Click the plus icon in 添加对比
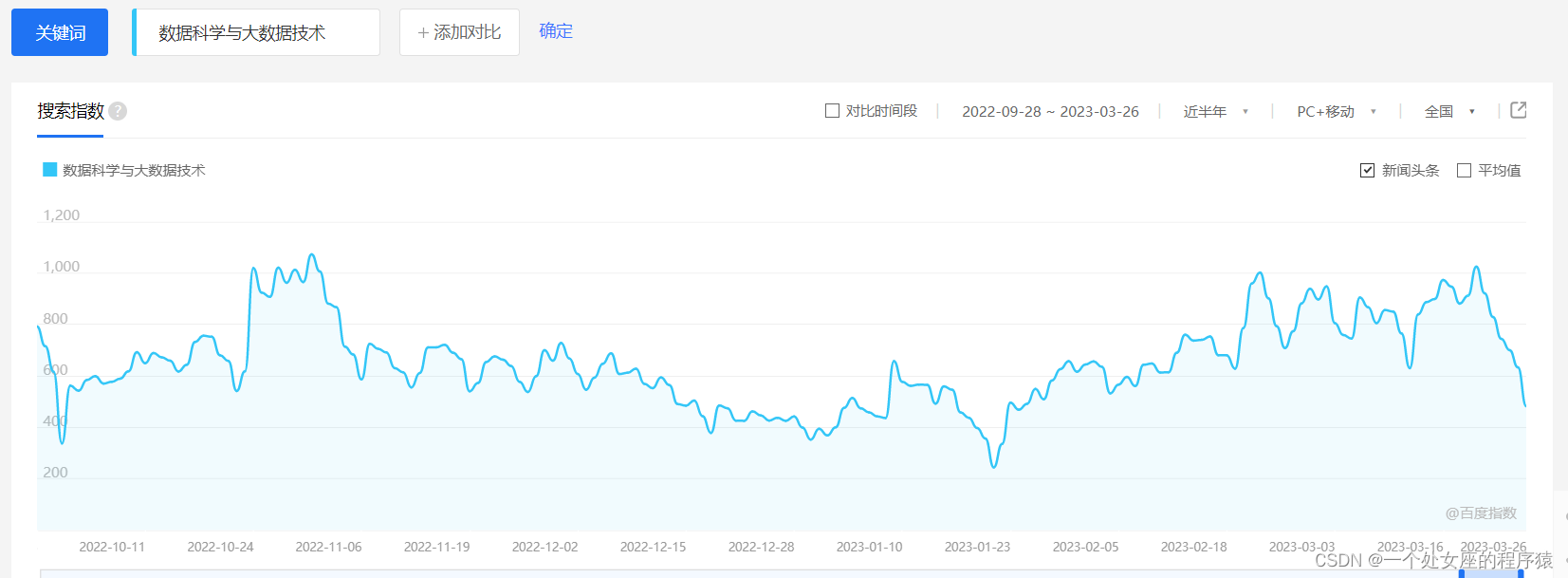 pyautogui.click(x=423, y=33)
